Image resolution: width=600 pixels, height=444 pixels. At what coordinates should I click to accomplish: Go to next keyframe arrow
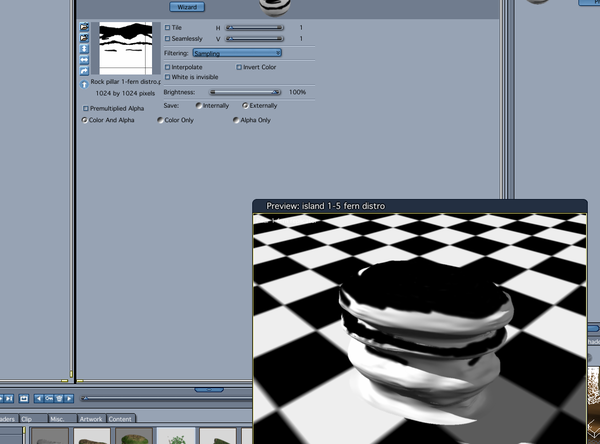tap(69, 399)
